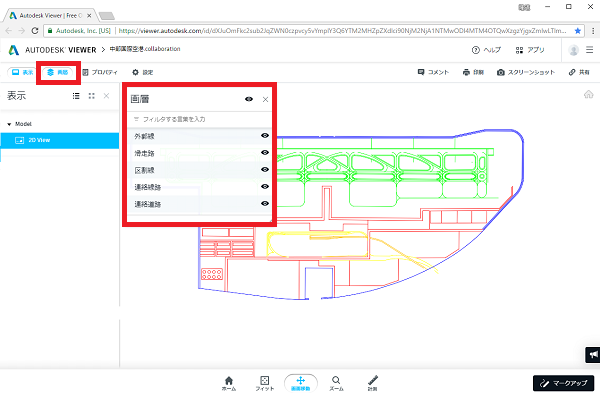The image size is (600, 397).
Task: Select the 区割線 layer name
Action: coord(144,170)
